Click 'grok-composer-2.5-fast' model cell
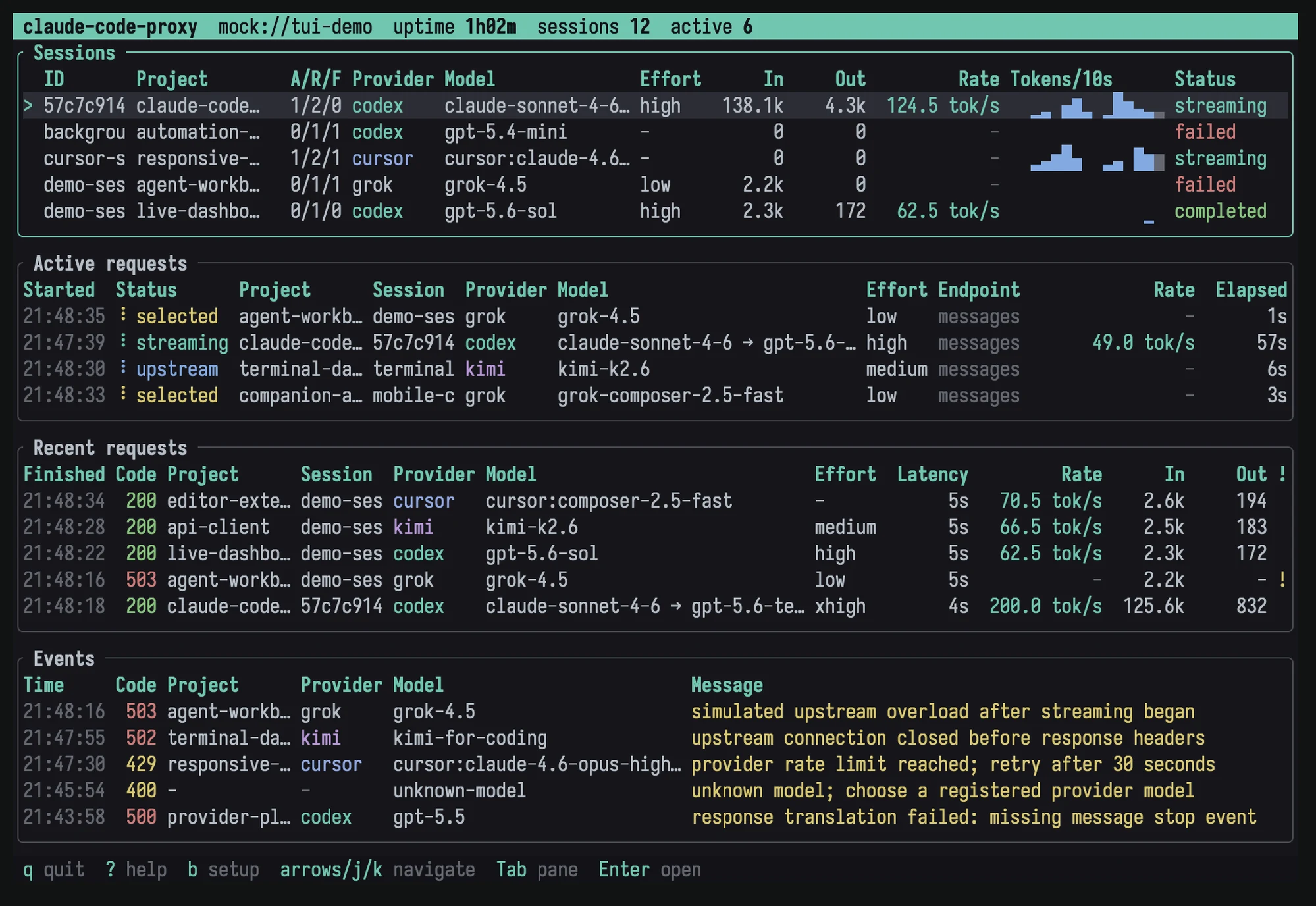This screenshot has width=1316, height=906. [671, 396]
